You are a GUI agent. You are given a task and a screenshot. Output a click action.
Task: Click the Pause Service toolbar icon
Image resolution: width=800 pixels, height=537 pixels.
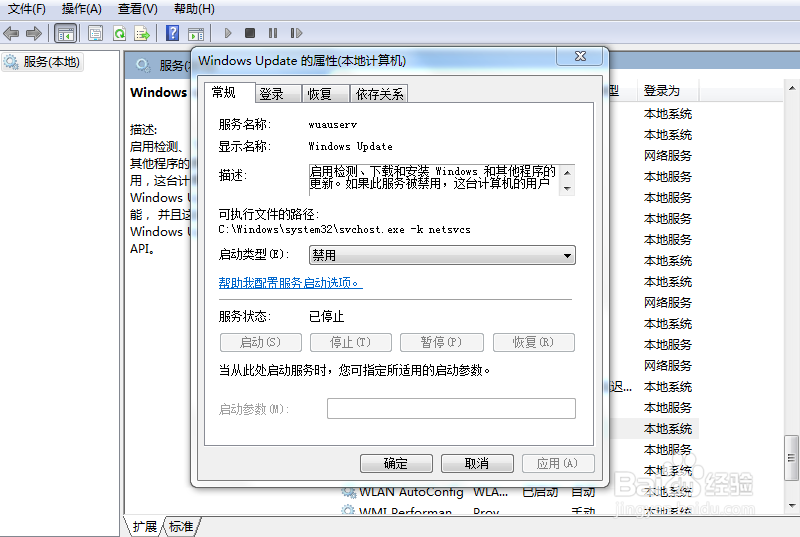[x=273, y=33]
